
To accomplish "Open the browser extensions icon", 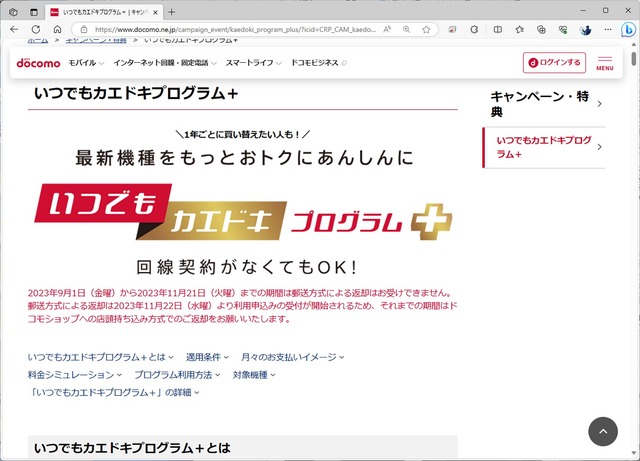I will click(x=474, y=29).
